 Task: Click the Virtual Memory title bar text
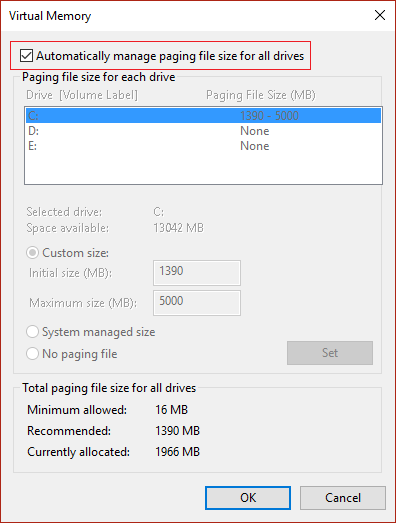(50, 16)
